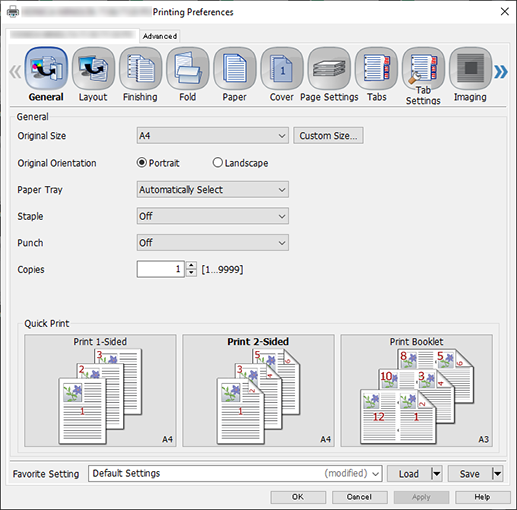Select the Cover settings icon
The width and height of the screenshot is (517, 510).
coord(282,68)
